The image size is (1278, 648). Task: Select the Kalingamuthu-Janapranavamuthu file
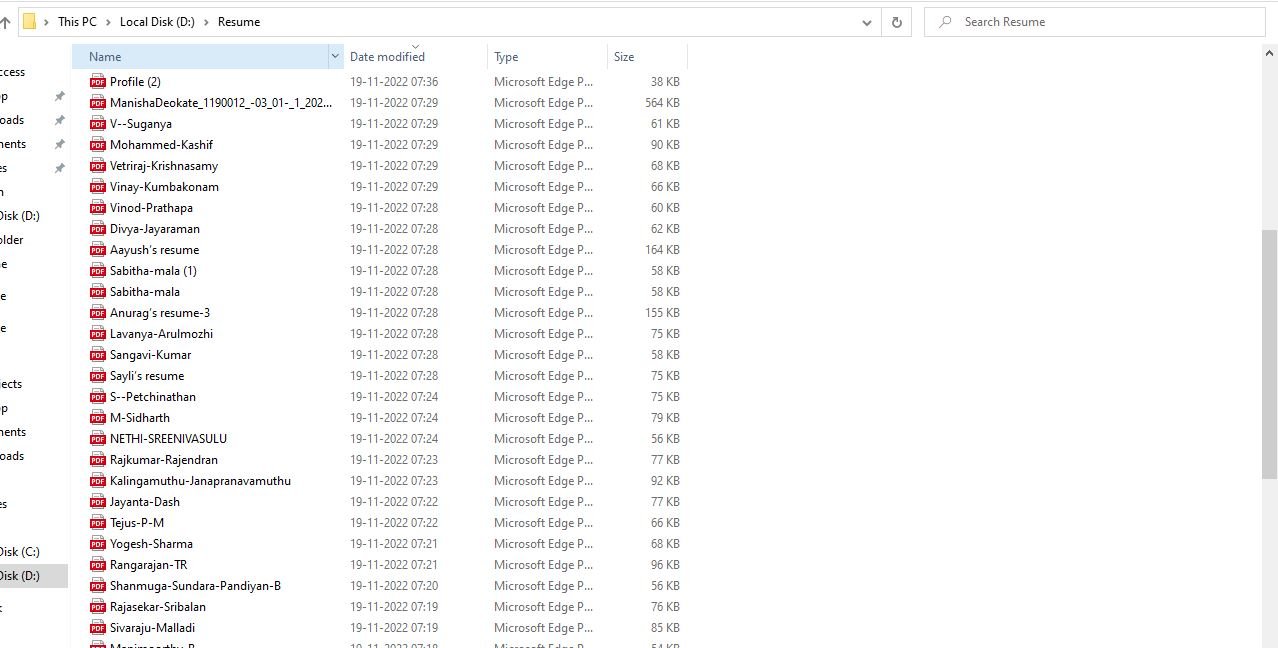tap(200, 481)
